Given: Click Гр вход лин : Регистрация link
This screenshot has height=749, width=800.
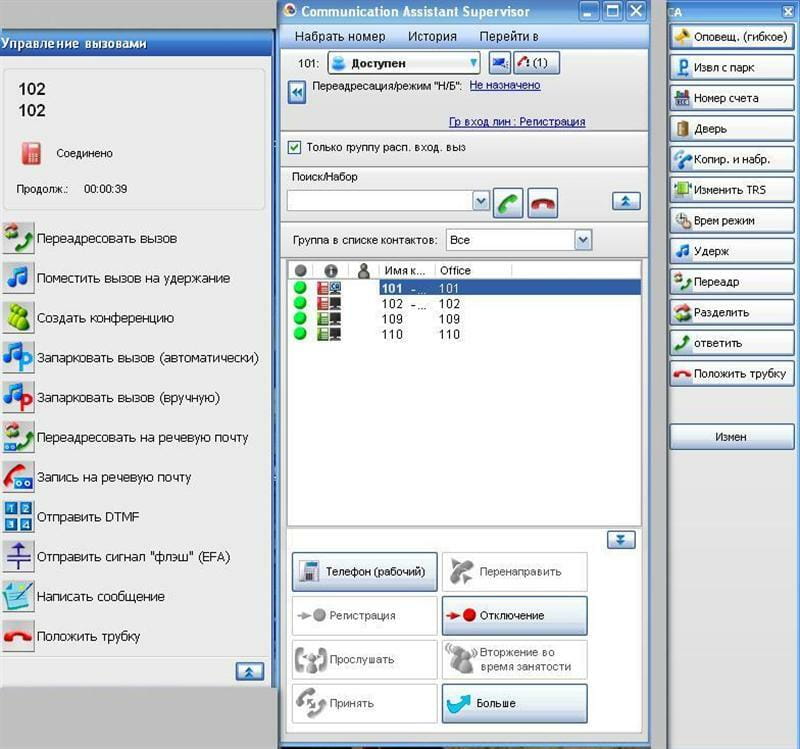Looking at the screenshot, I should [517, 122].
